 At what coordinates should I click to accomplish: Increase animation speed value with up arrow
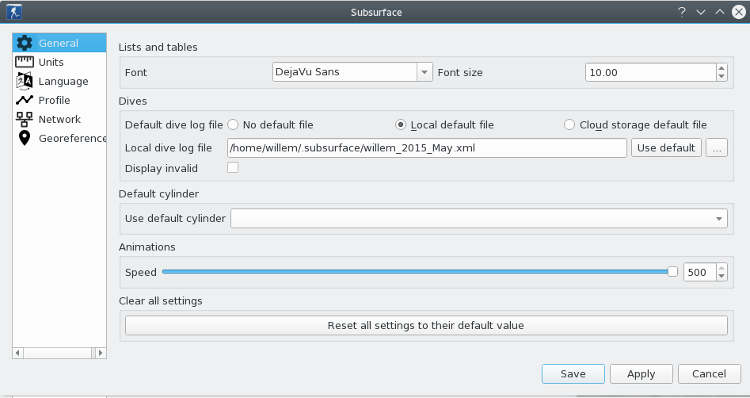click(722, 268)
